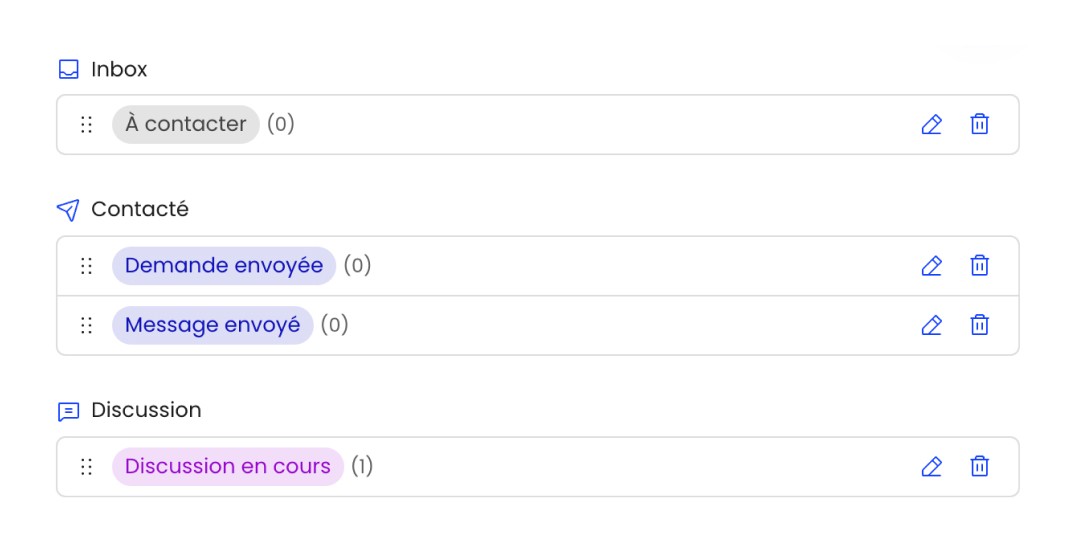1080x540 pixels.
Task: Click the Contacté paper plane icon
Action: (x=68, y=210)
